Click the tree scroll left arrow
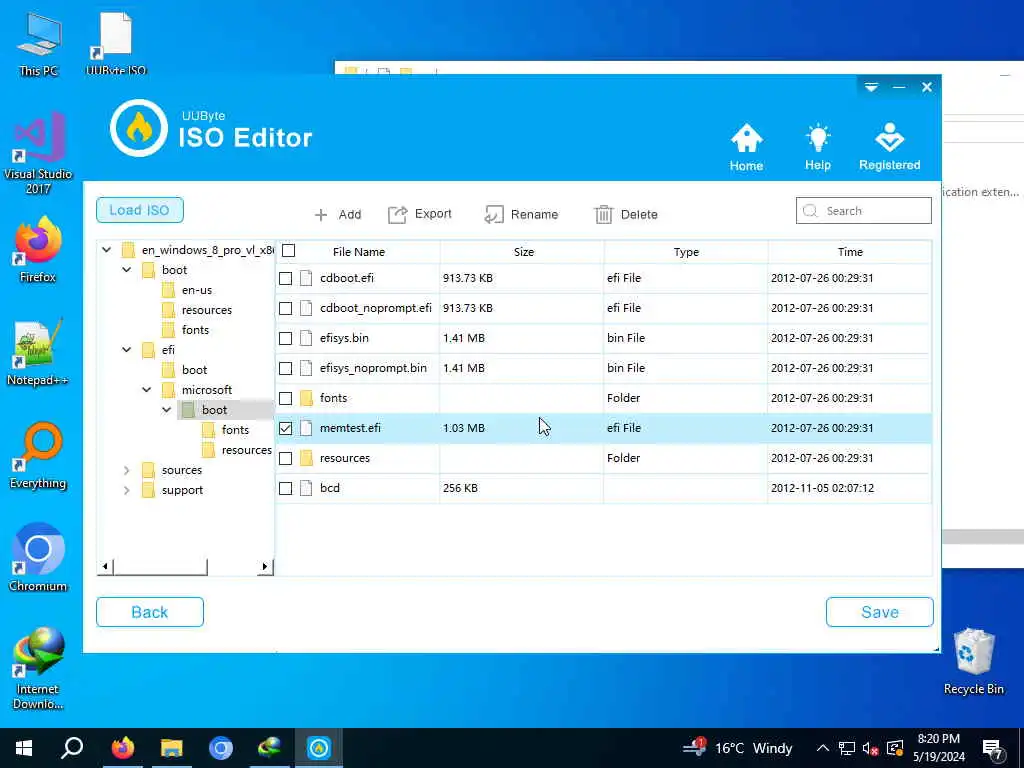Screen dimensions: 1024x768 [105, 567]
